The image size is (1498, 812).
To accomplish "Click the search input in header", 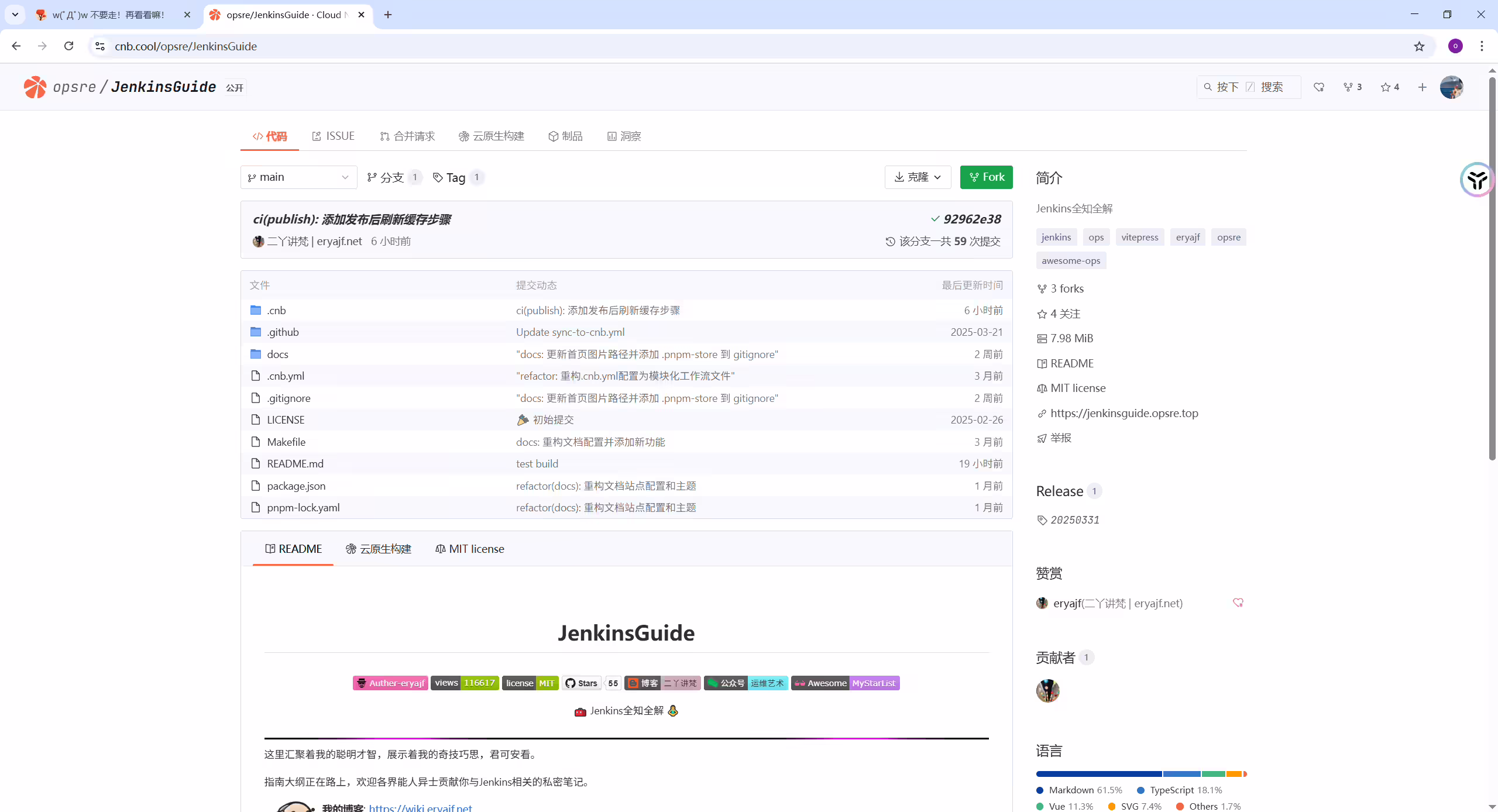I will (1249, 87).
